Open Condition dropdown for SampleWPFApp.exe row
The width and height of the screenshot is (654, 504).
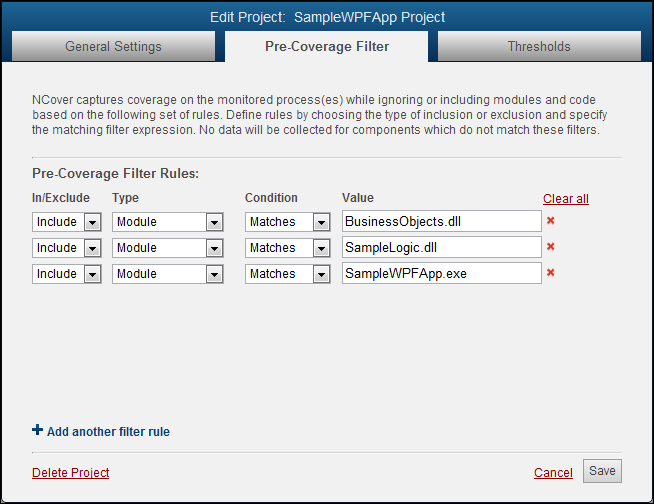click(321, 274)
